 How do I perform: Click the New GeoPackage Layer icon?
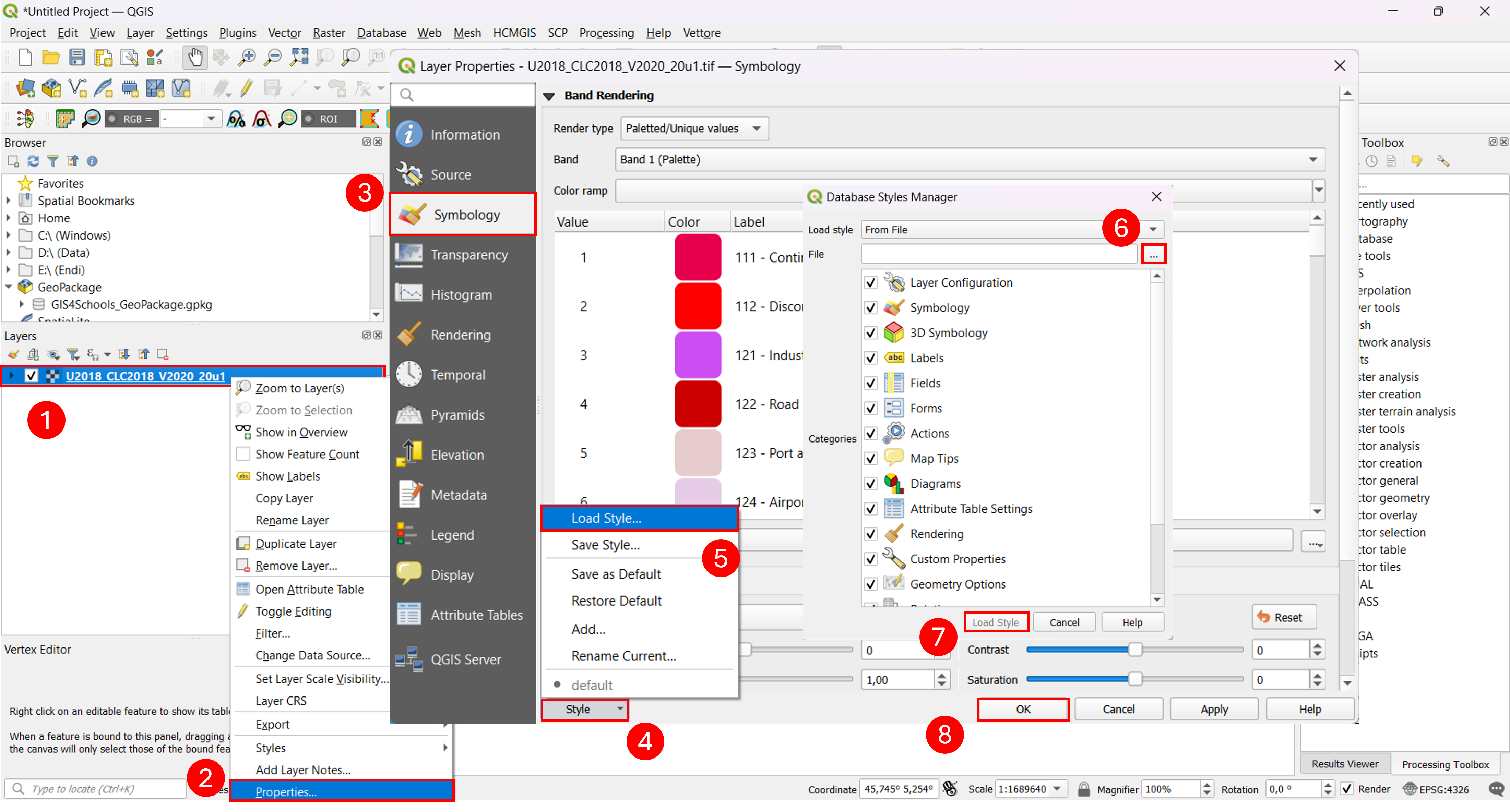coord(51,88)
